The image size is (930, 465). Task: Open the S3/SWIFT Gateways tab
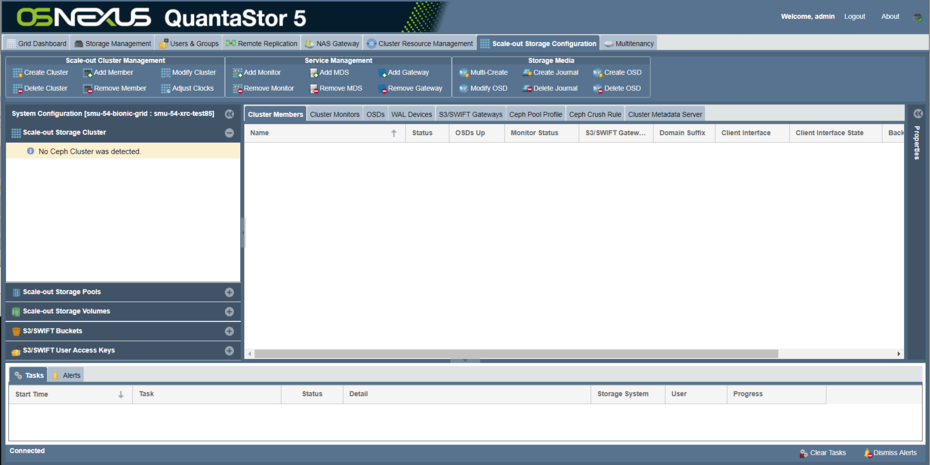click(x=471, y=114)
